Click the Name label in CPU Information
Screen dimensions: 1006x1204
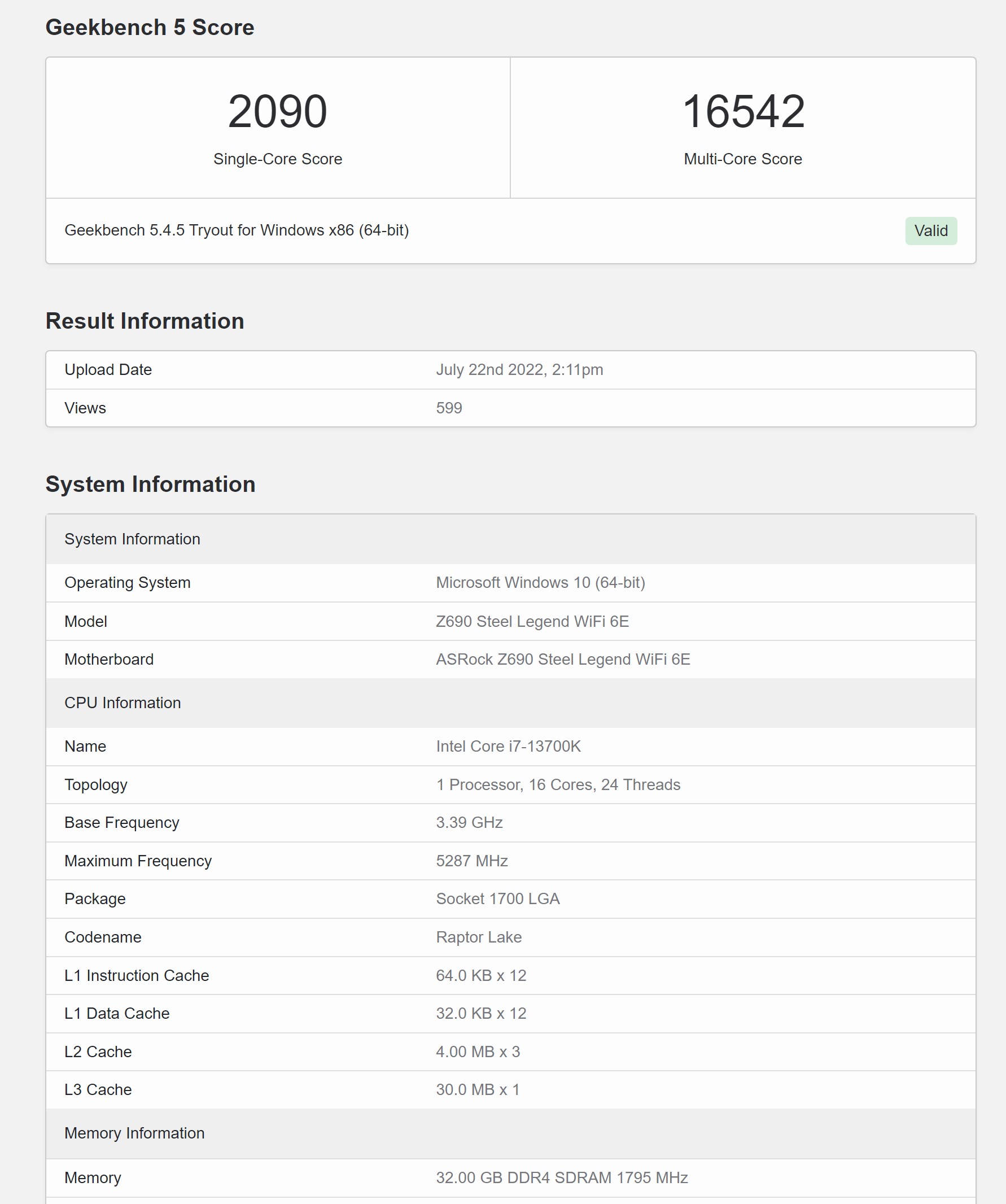pyautogui.click(x=85, y=747)
